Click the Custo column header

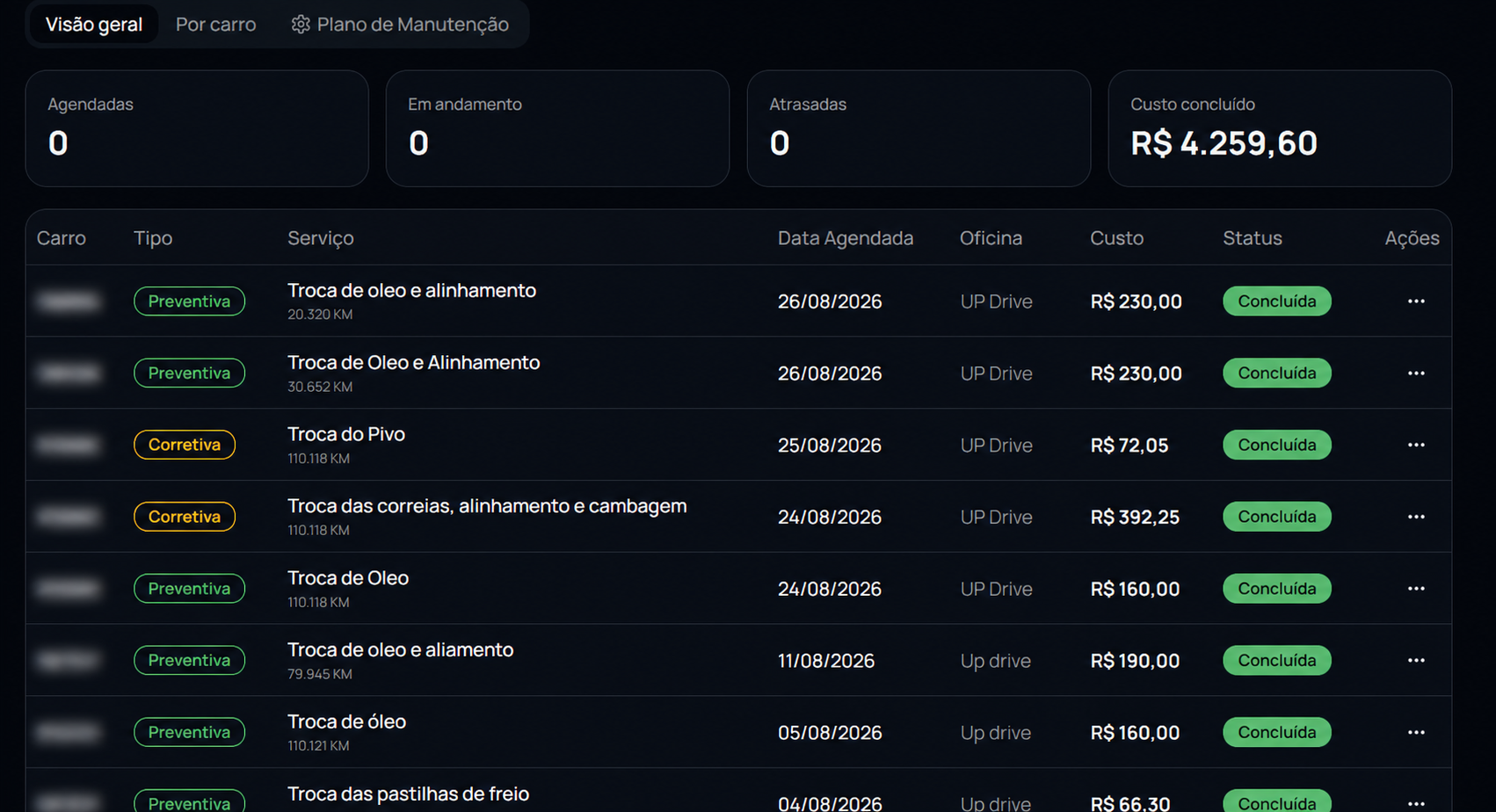pos(1117,238)
